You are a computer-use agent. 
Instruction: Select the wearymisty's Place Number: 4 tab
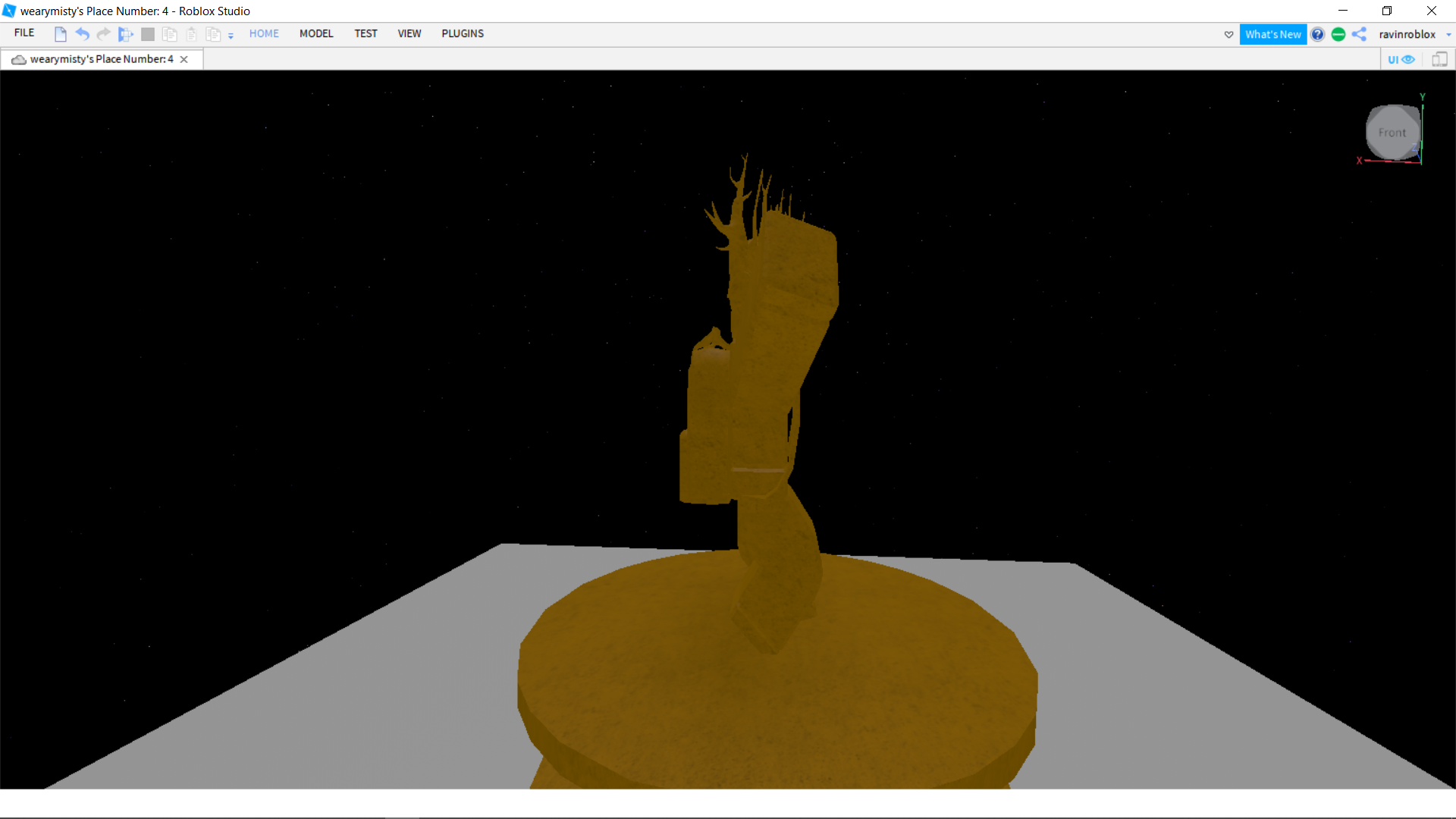100,59
